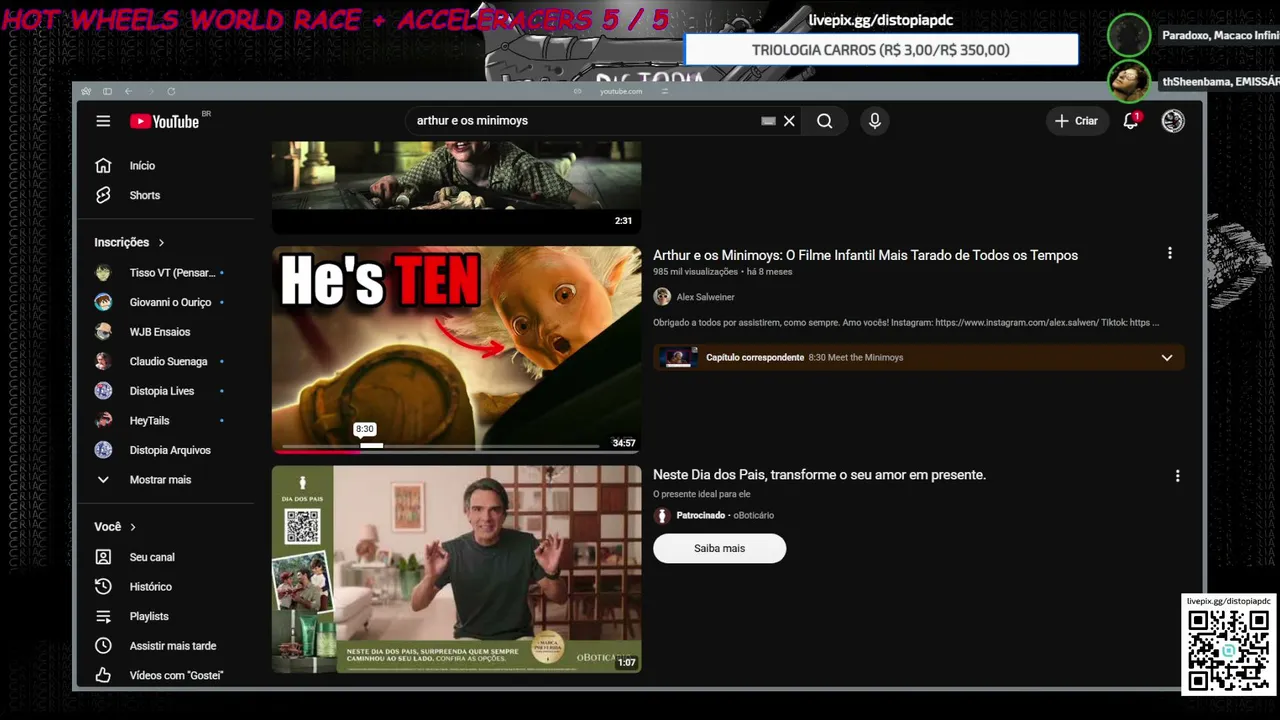Image resolution: width=1280 pixels, height=720 pixels.
Task: Open the YouTube guide hamburger menu
Action: coord(103,121)
